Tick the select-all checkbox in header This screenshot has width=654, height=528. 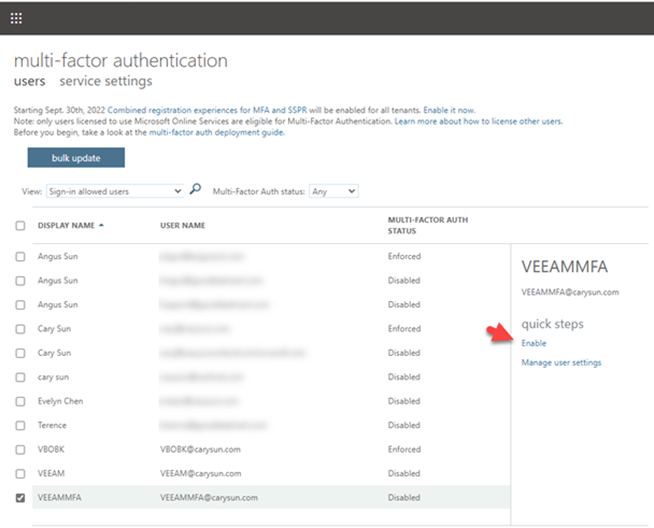[x=21, y=226]
